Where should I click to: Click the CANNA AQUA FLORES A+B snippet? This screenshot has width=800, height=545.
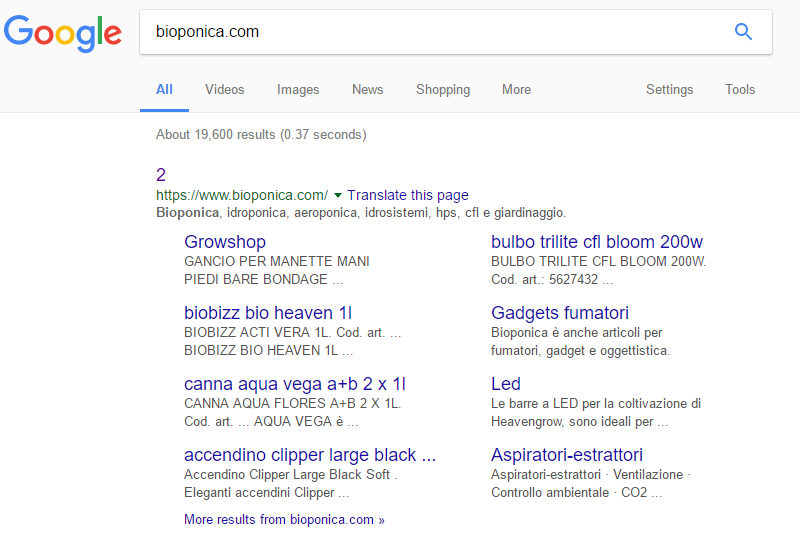(x=292, y=412)
